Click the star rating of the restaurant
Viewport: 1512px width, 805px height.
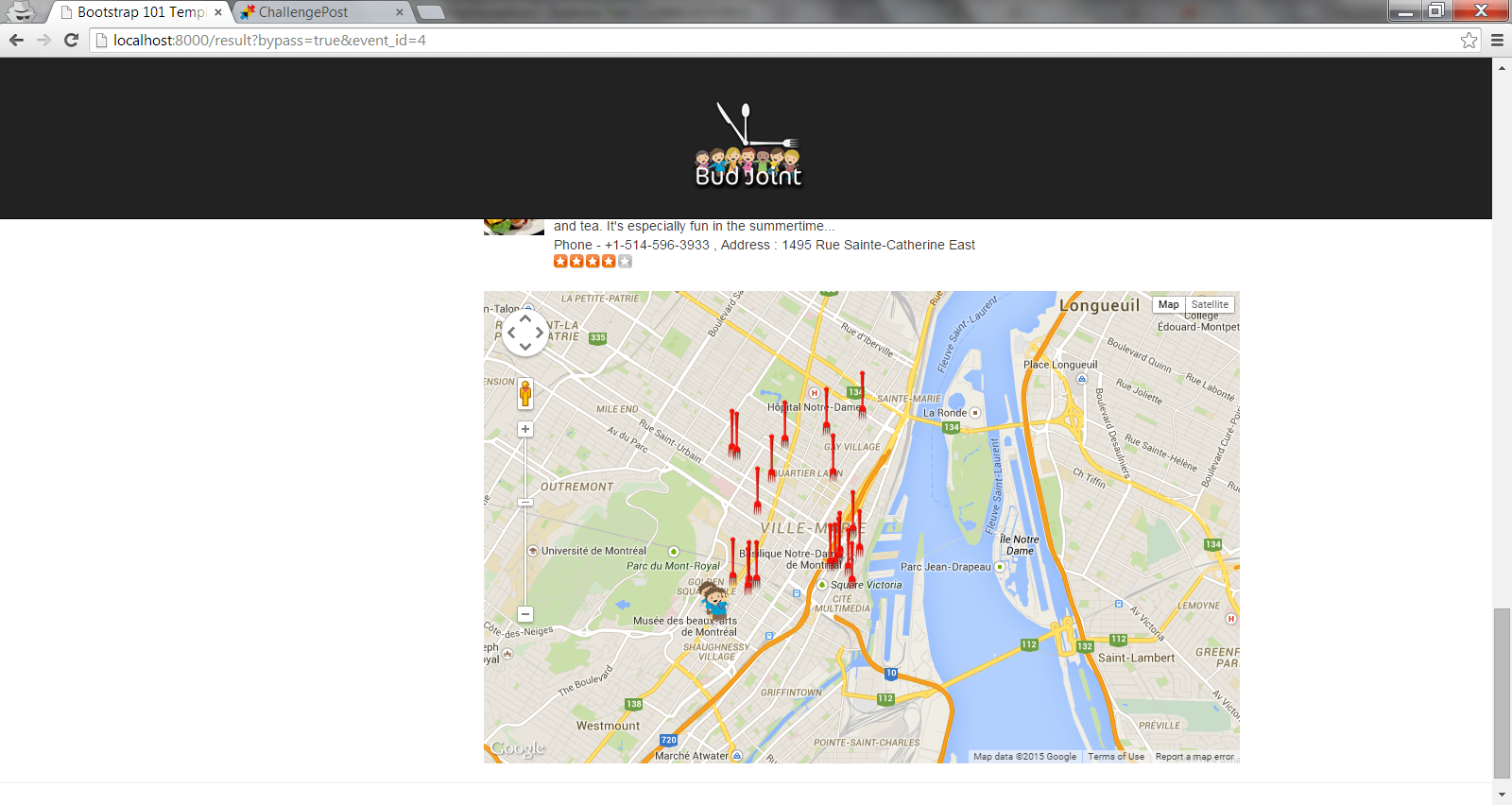593,261
